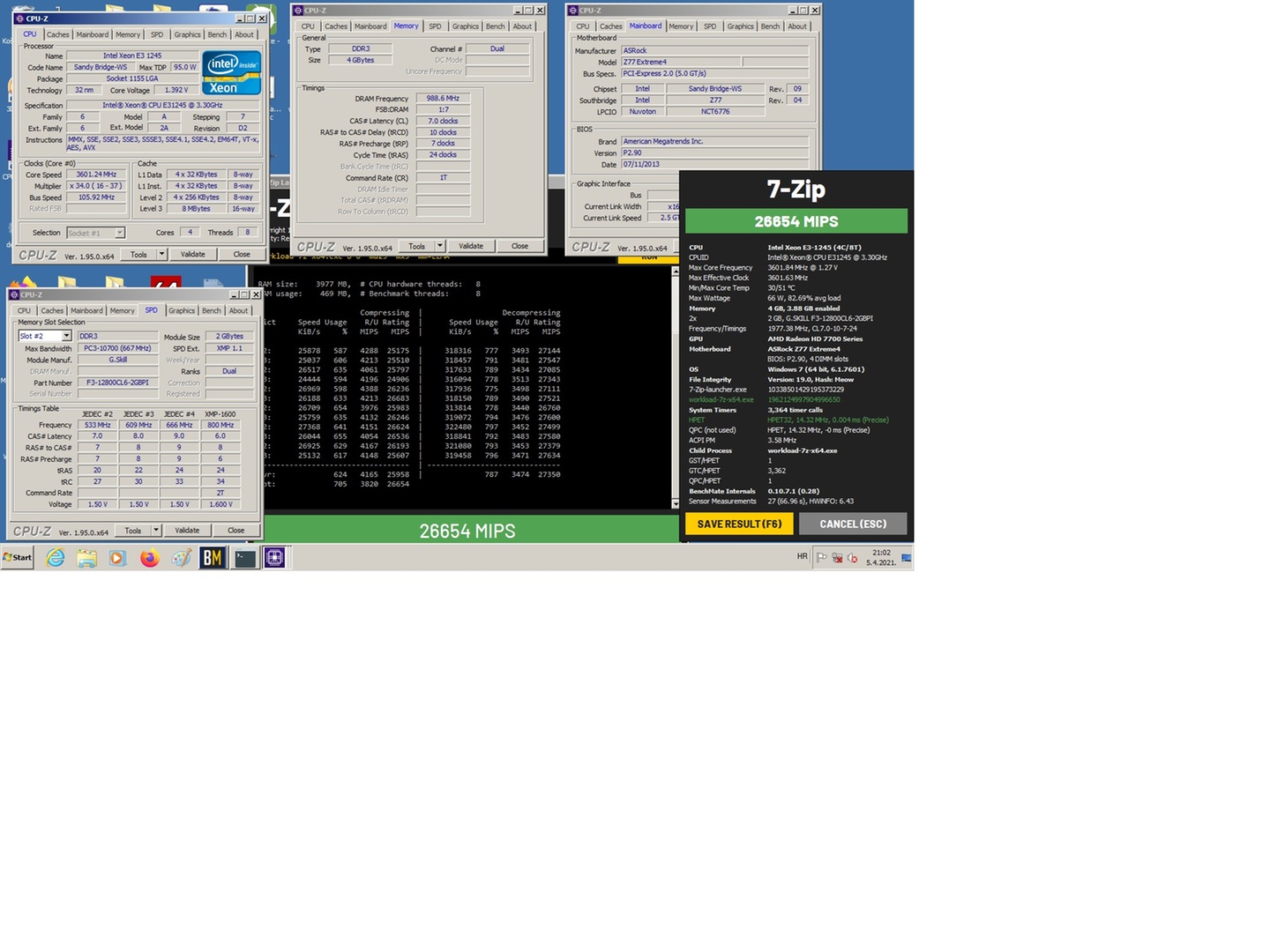The image size is (1270, 952).
Task: Switch to BenchMate via BM taskbar icon
Action: click(x=213, y=557)
